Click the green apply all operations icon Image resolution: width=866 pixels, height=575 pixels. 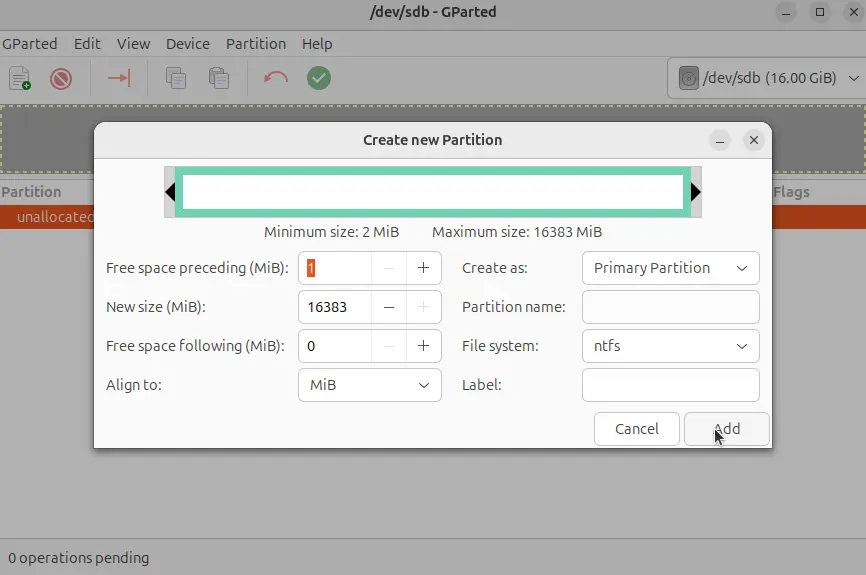click(319, 78)
